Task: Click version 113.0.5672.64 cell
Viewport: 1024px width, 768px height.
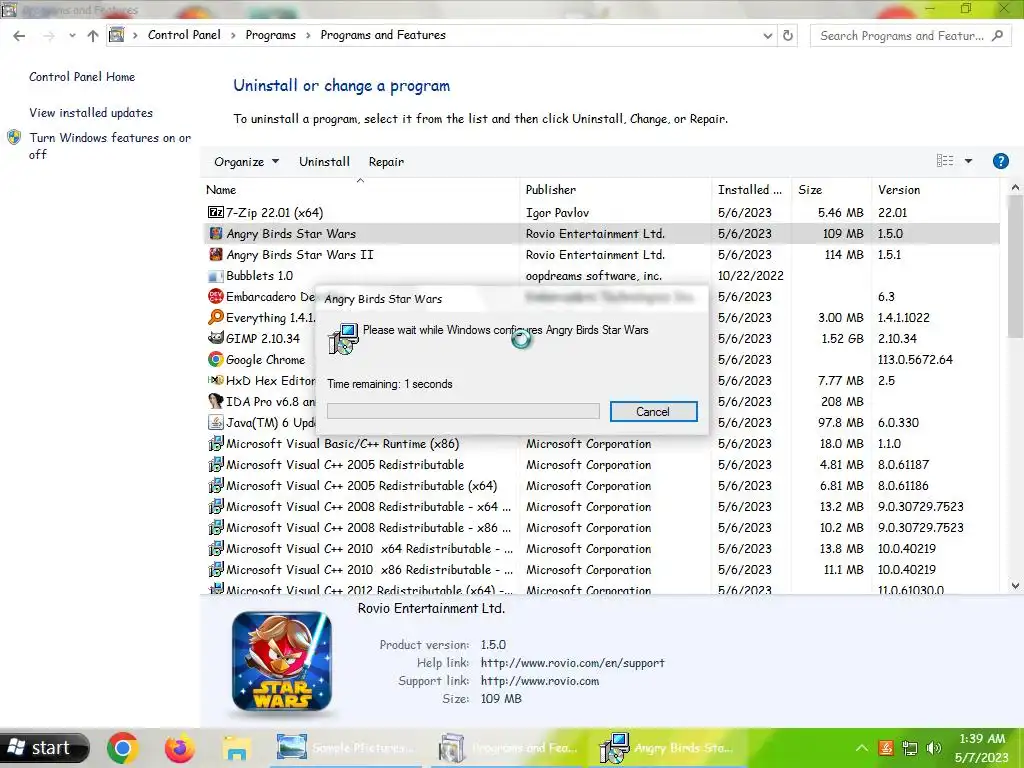Action: 915,359
